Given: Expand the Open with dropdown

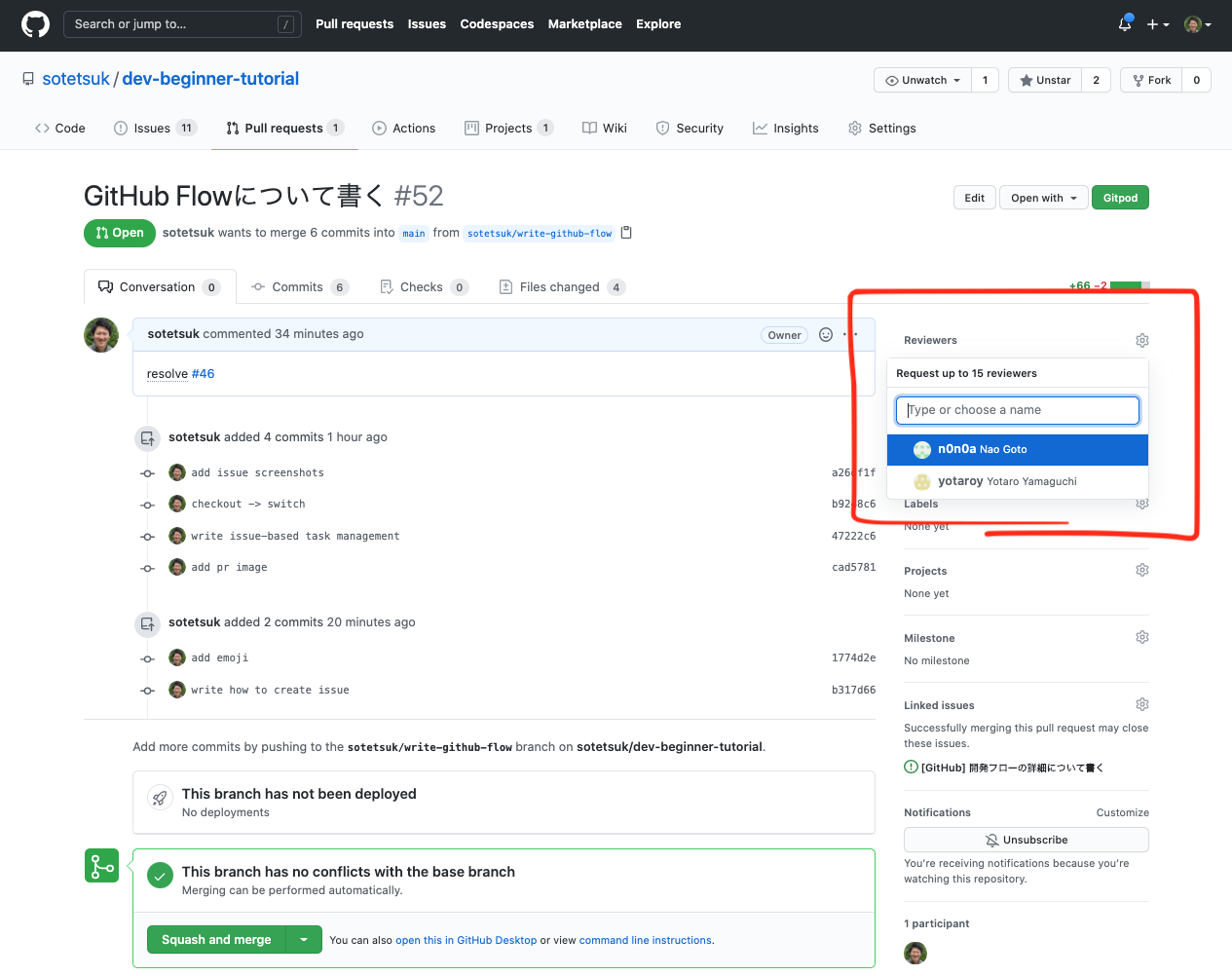Looking at the screenshot, I should pyautogui.click(x=1044, y=198).
